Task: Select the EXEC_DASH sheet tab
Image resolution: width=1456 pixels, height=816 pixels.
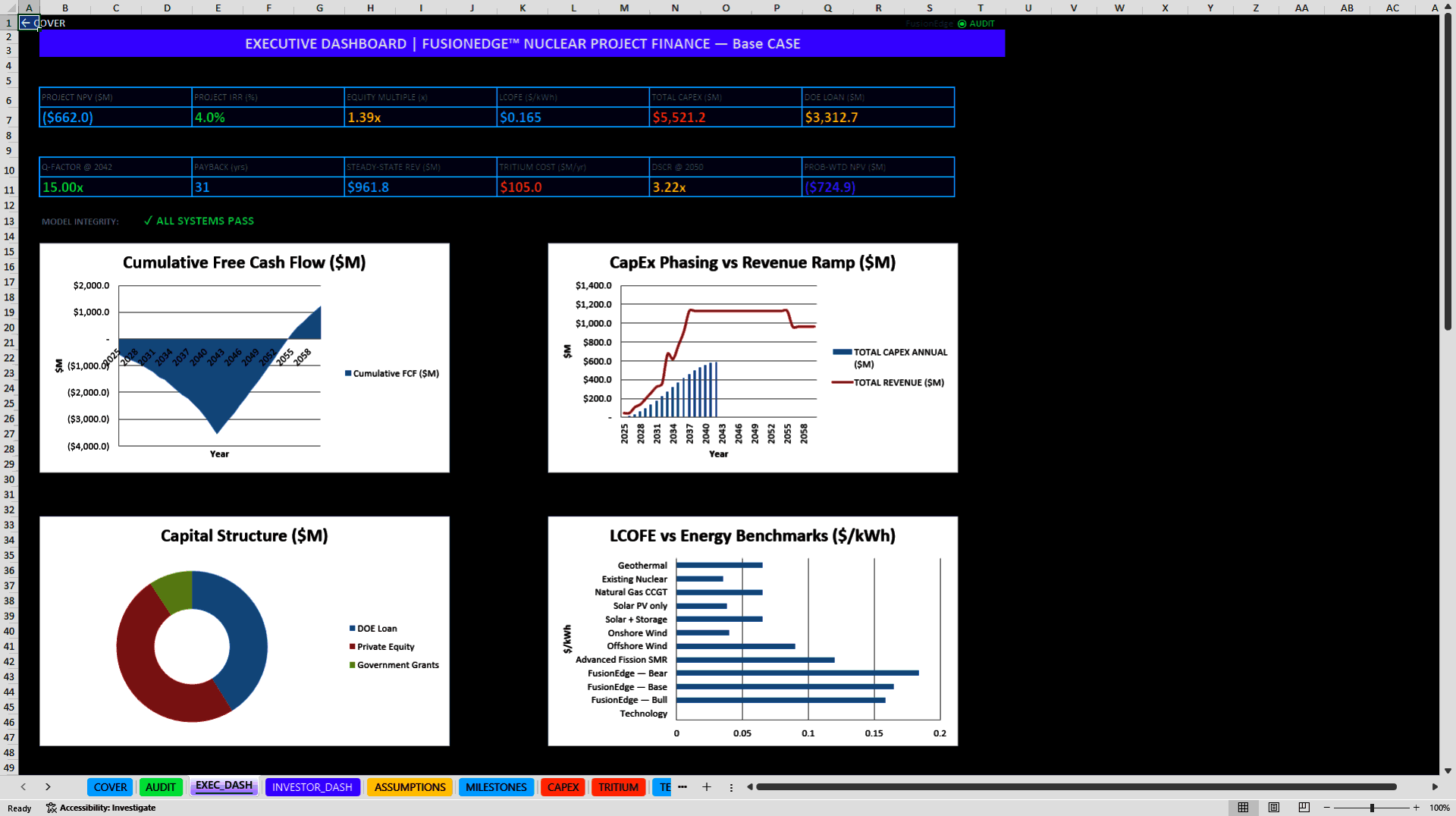Action: coord(224,786)
